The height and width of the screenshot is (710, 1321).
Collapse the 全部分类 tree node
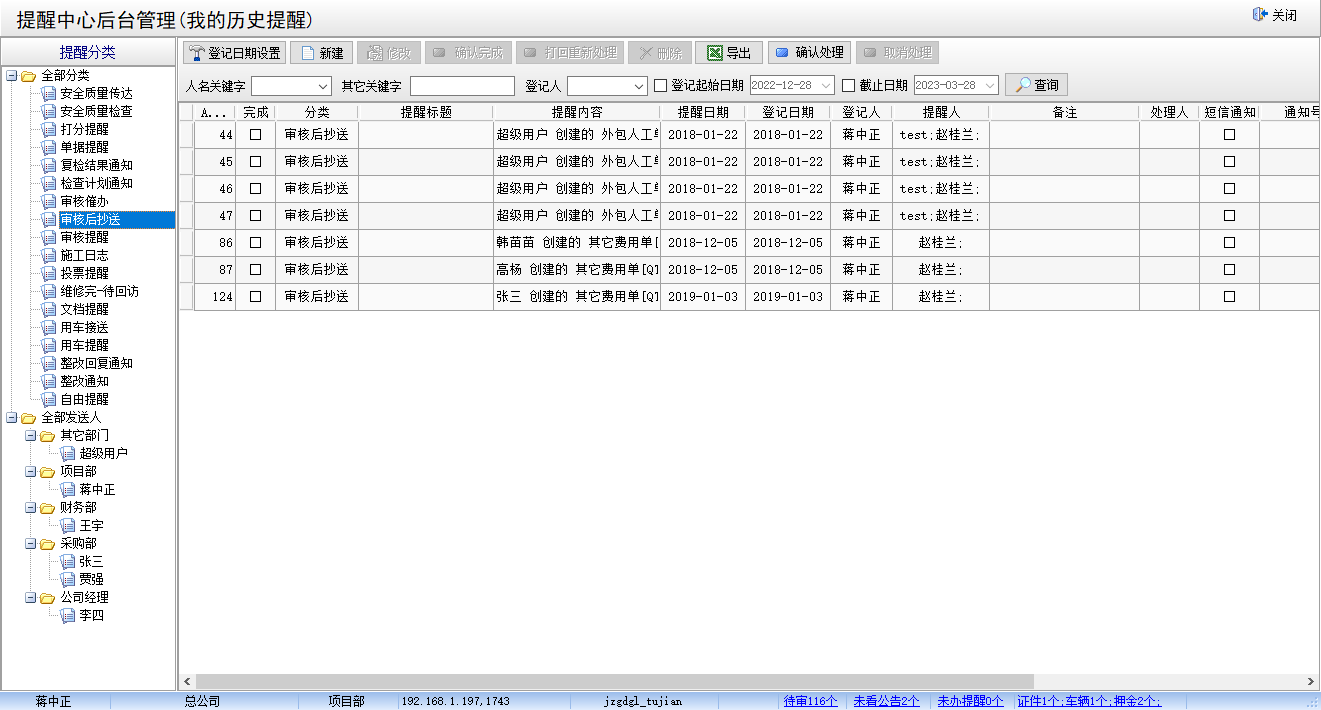(x=11, y=76)
